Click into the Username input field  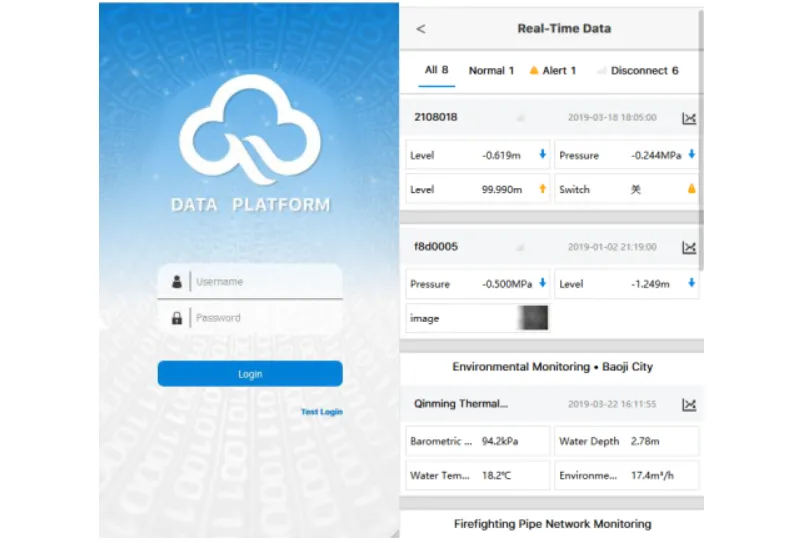point(265,282)
